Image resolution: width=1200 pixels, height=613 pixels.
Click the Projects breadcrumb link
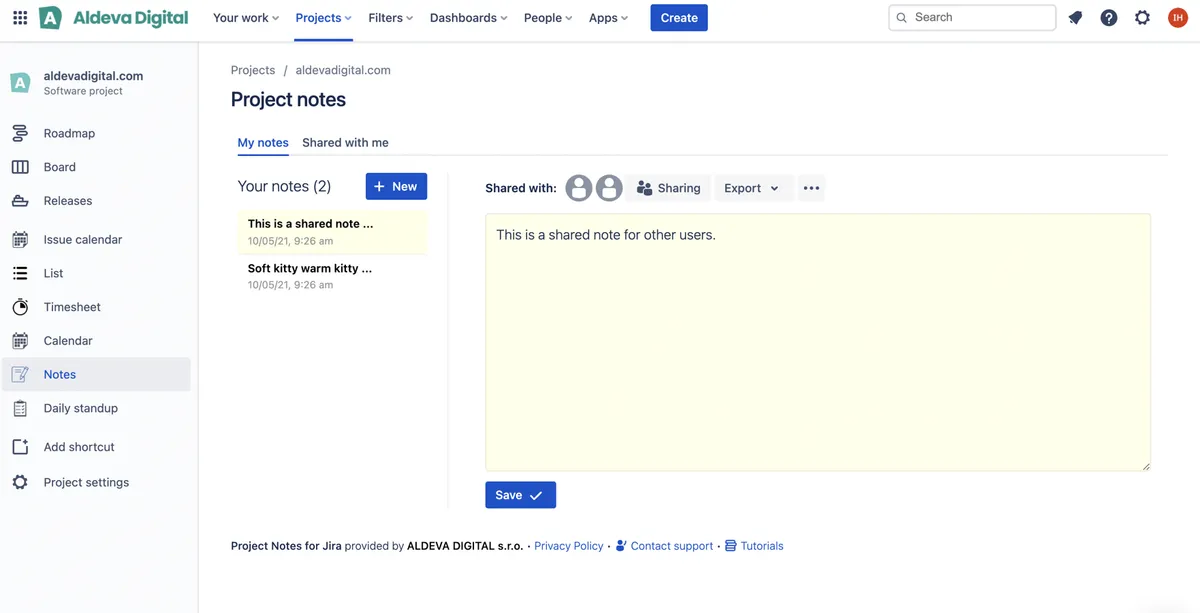pyautogui.click(x=253, y=70)
